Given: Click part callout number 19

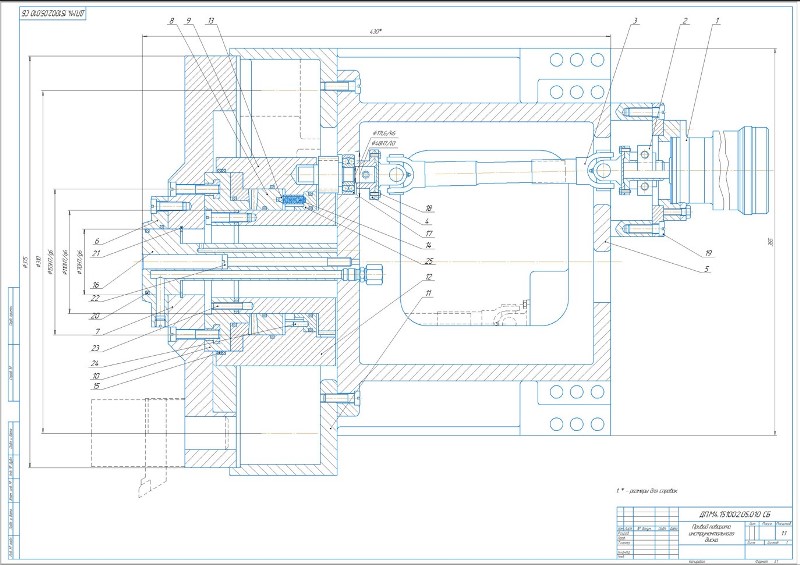Looking at the screenshot, I should click(708, 253).
